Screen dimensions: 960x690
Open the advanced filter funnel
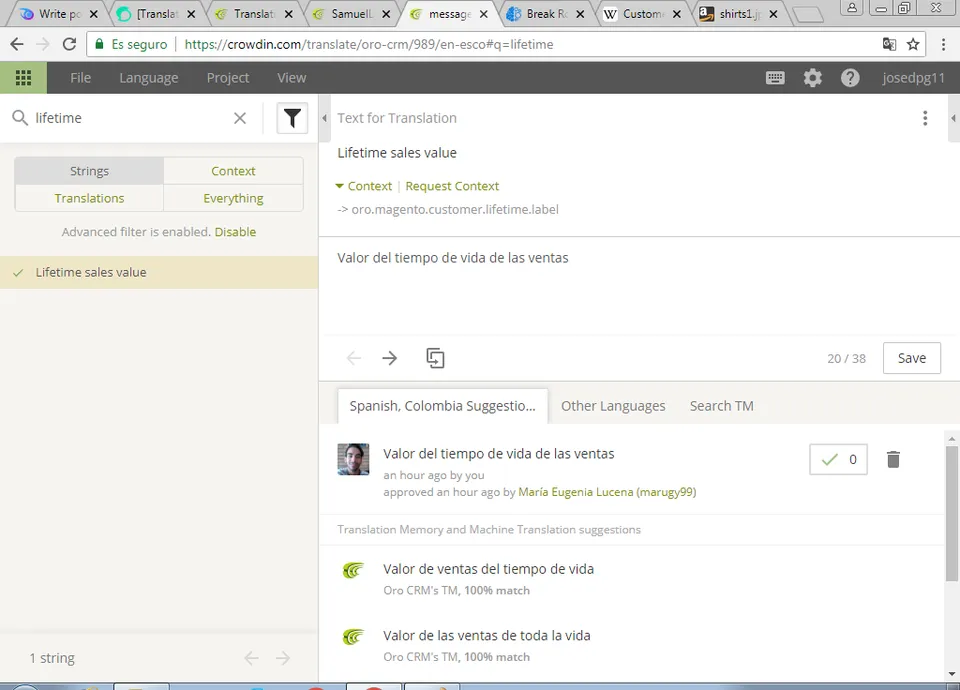[x=292, y=118]
